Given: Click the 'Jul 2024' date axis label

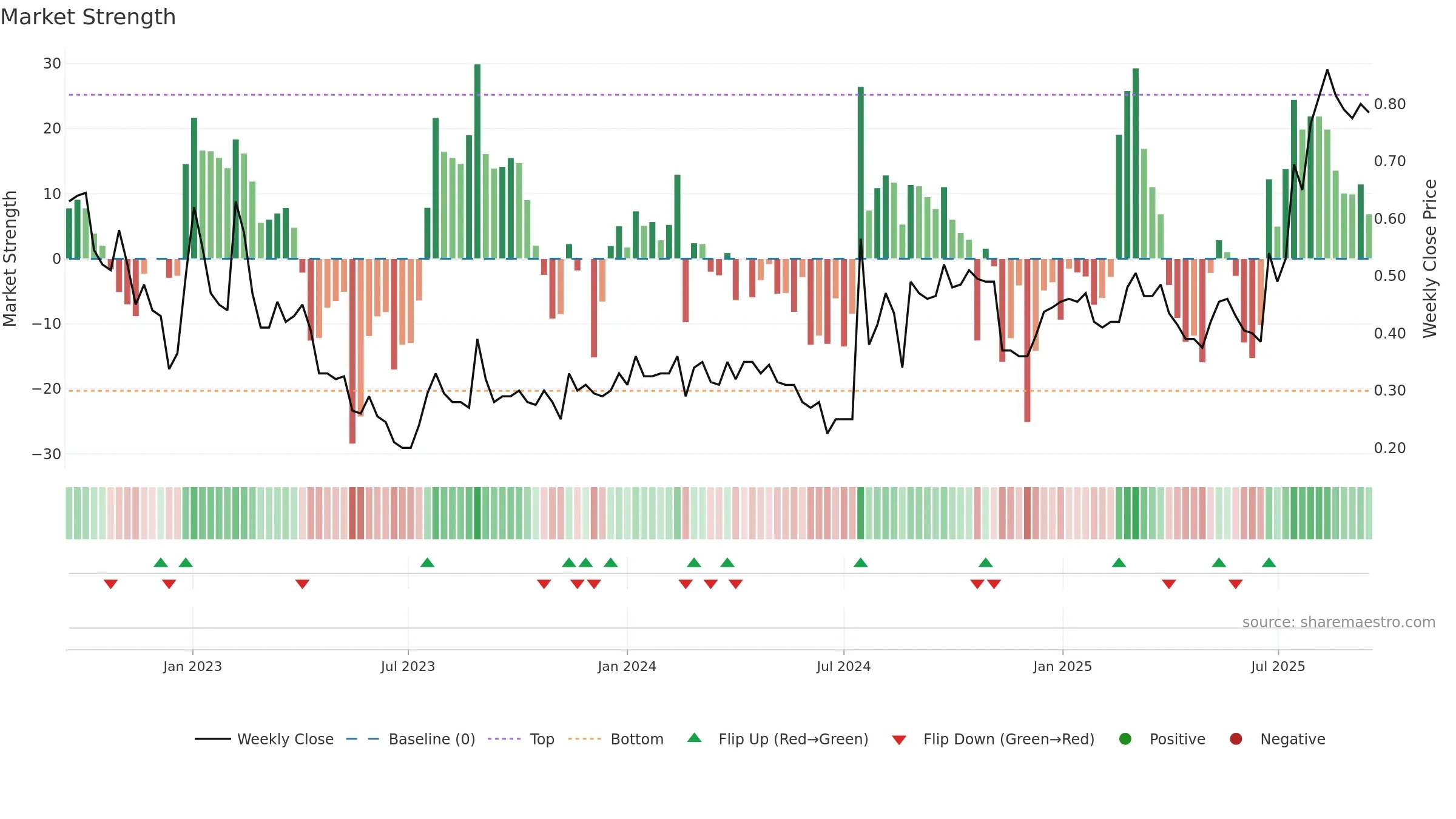Looking at the screenshot, I should 843,667.
